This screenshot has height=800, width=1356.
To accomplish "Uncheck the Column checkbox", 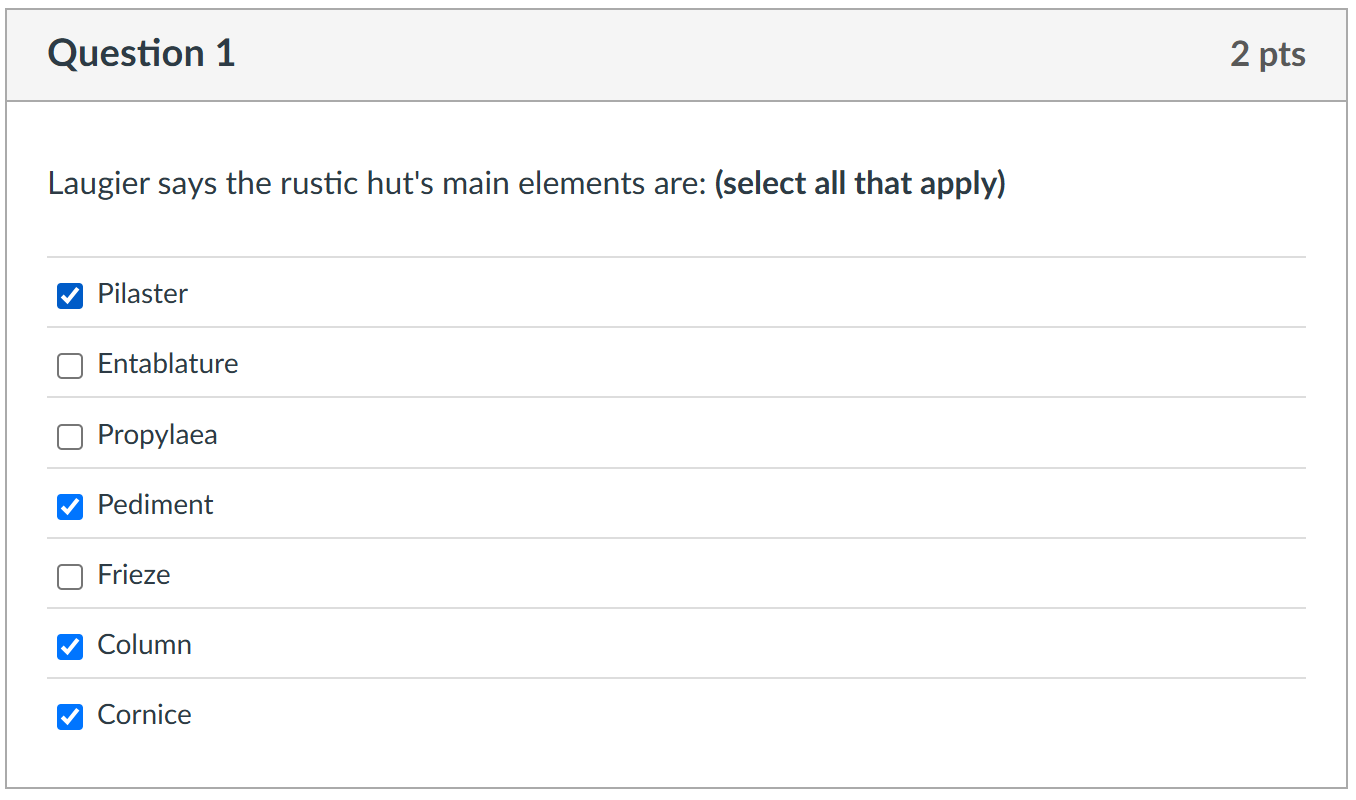I will click(69, 647).
